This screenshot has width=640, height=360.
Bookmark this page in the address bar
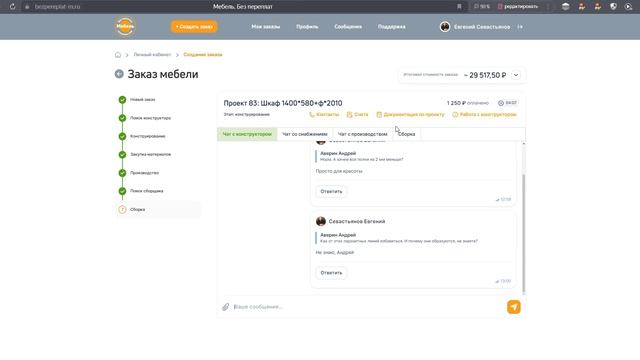(x=459, y=7)
